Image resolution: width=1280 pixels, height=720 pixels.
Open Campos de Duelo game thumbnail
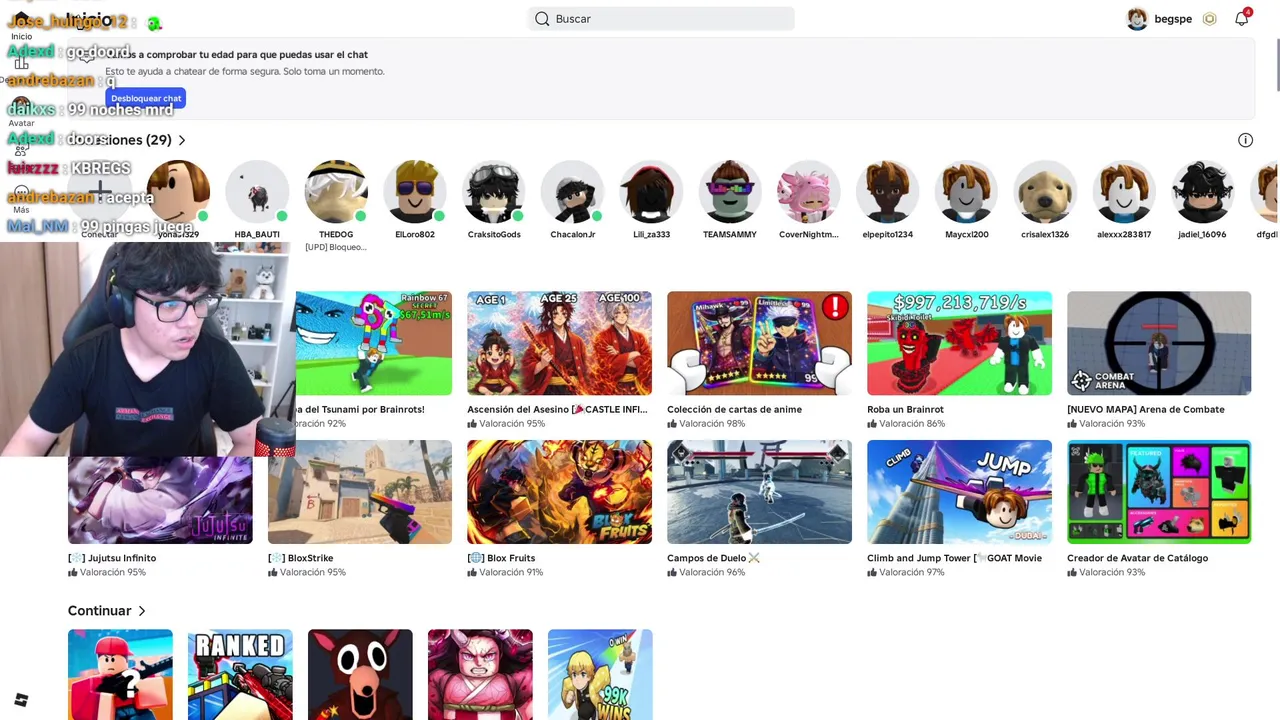[x=759, y=492]
